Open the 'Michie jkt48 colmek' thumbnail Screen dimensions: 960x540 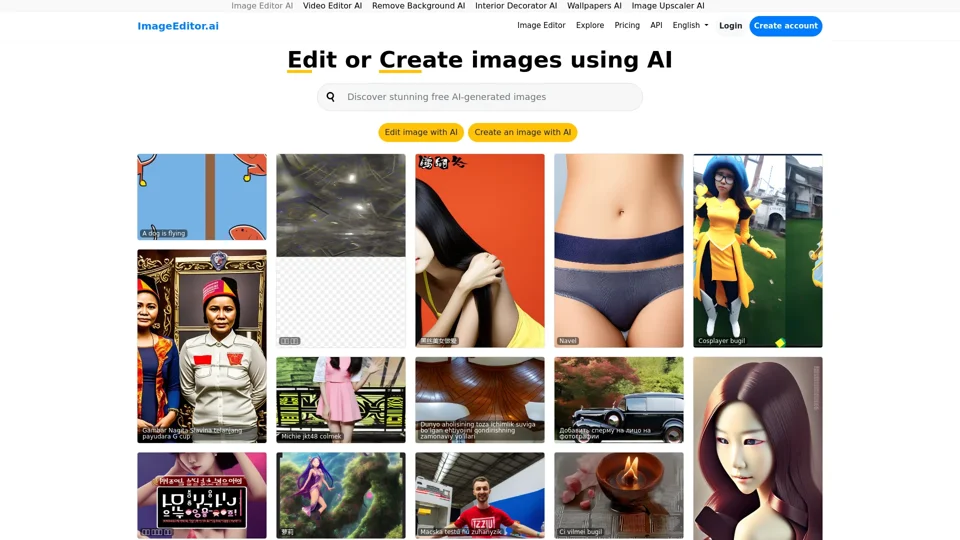coord(341,400)
